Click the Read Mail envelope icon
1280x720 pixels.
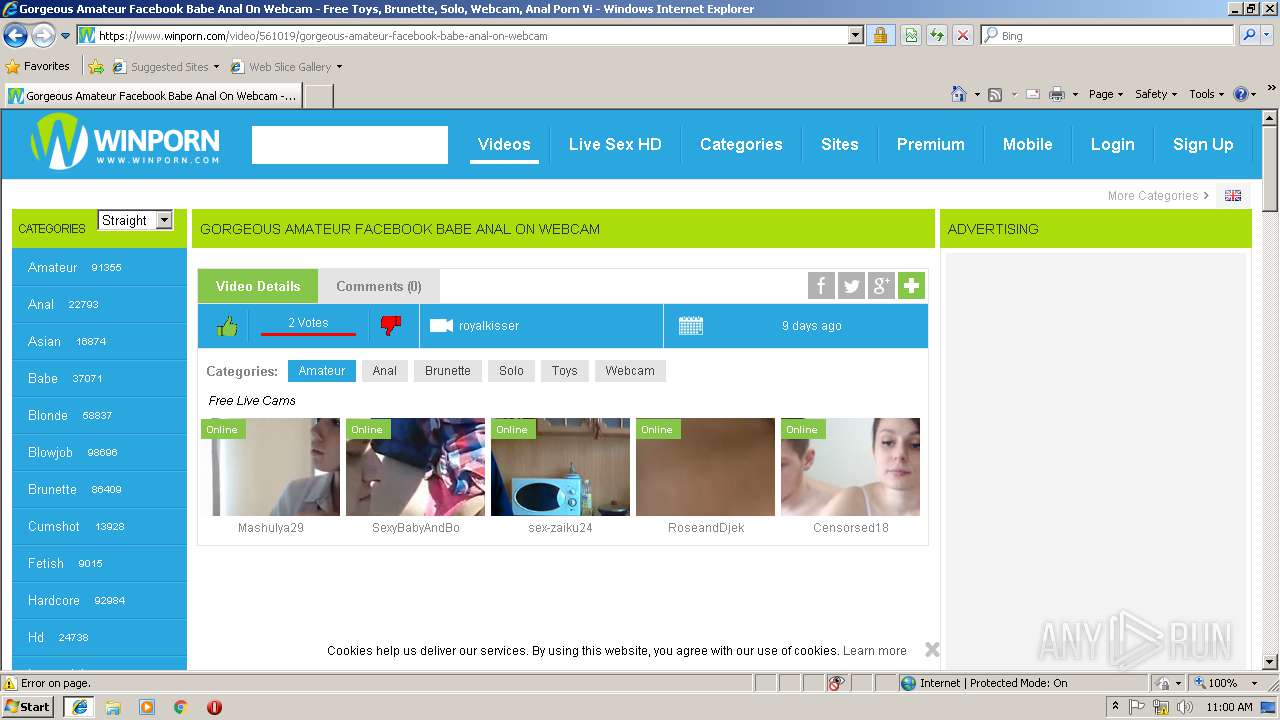[x=1033, y=94]
